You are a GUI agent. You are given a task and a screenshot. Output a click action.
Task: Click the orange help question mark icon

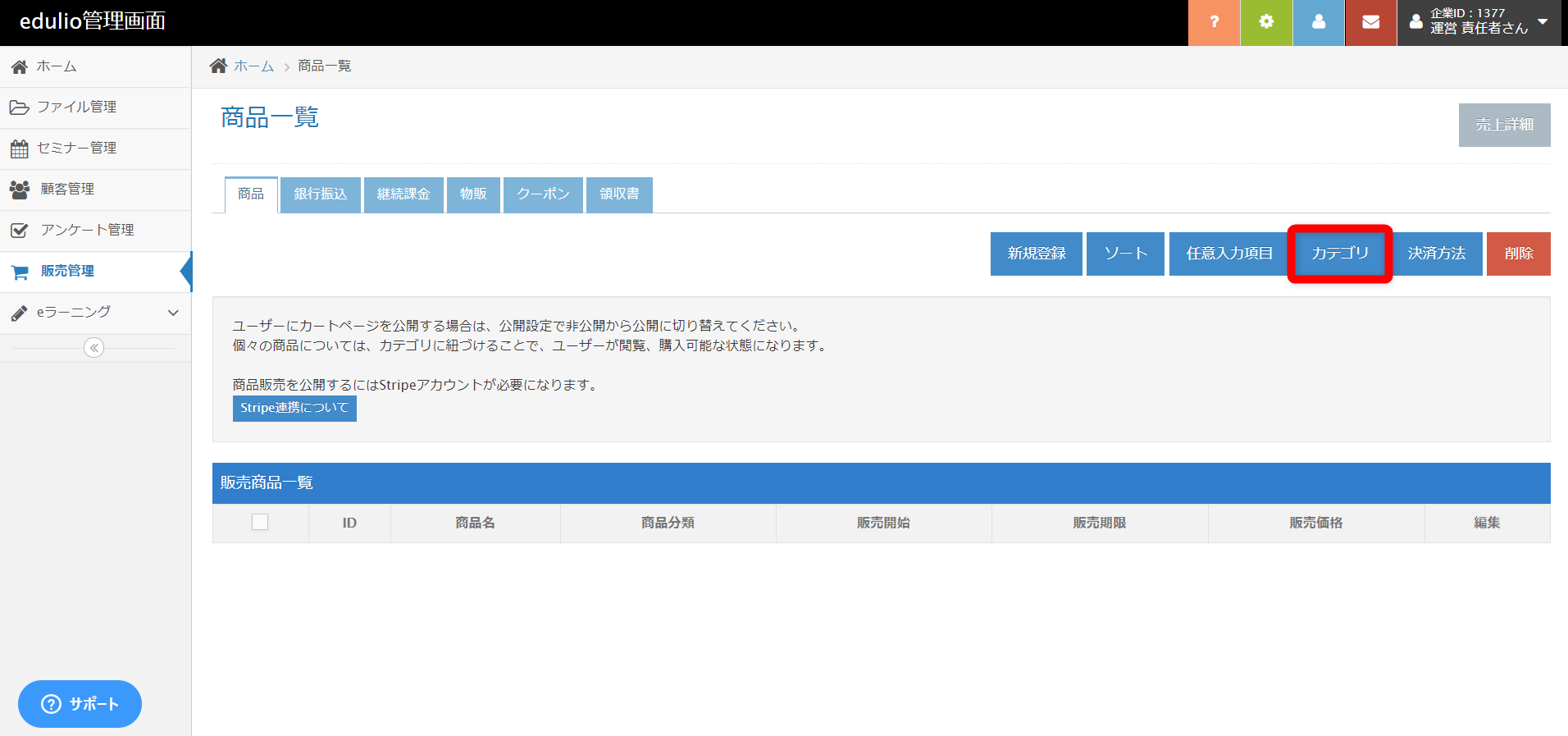1214,22
